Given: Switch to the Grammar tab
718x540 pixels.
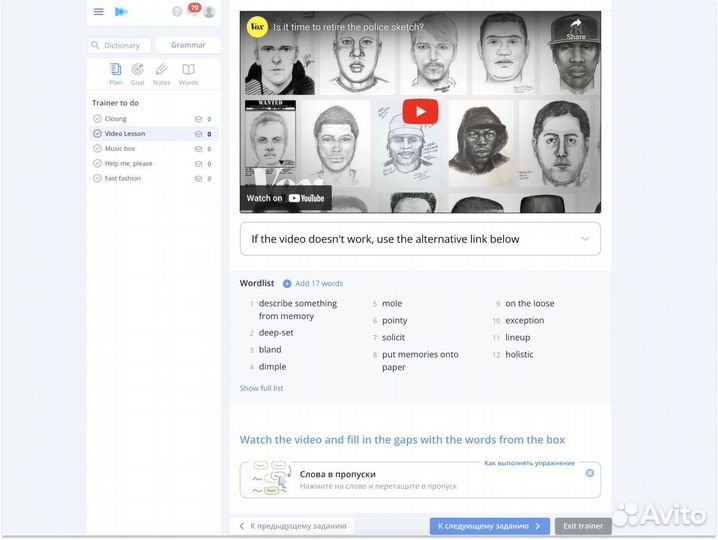Looking at the screenshot, I should tap(188, 45).
